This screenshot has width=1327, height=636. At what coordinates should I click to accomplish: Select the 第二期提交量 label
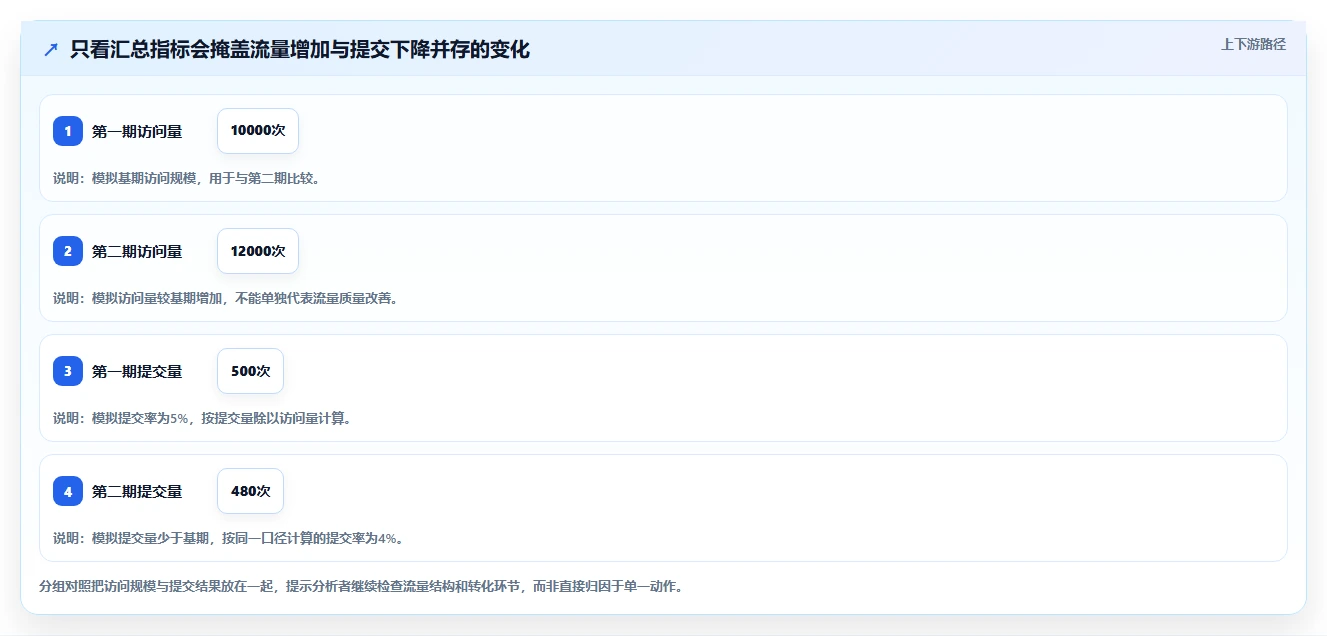pyautogui.click(x=137, y=491)
